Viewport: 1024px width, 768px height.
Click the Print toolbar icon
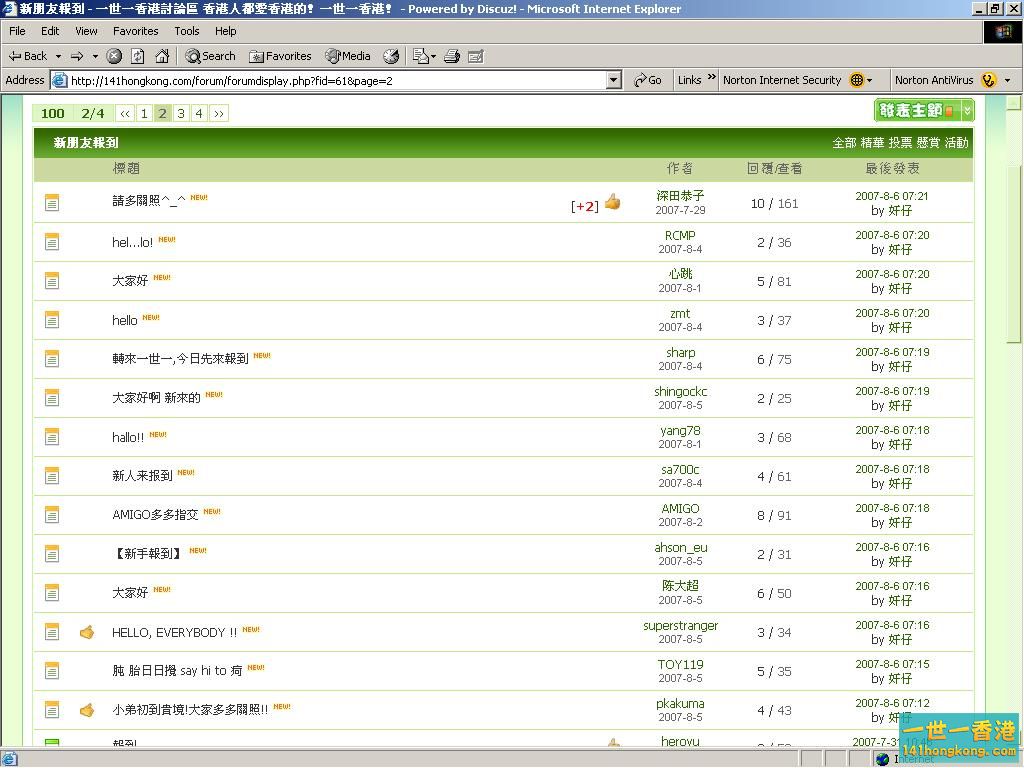coord(451,56)
